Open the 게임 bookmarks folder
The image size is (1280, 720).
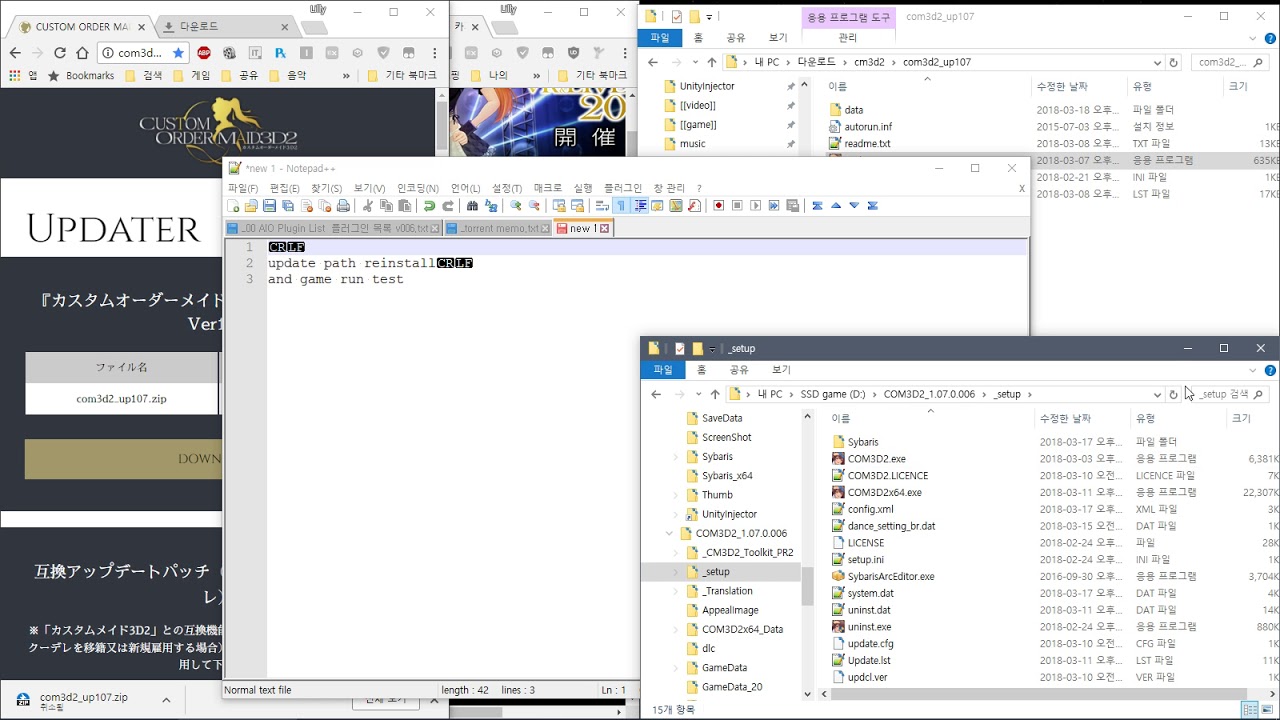pos(191,75)
